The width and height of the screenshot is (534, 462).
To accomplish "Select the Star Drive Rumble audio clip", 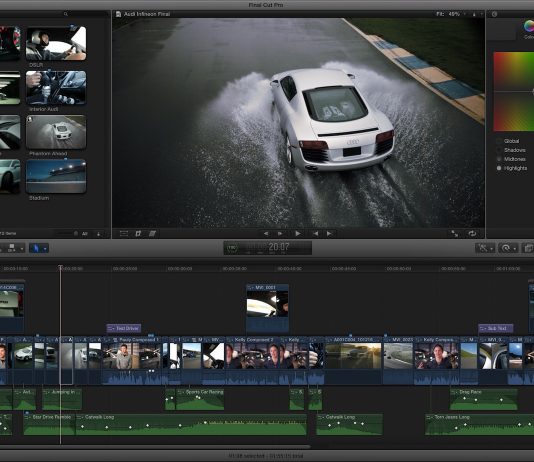I will (49, 425).
